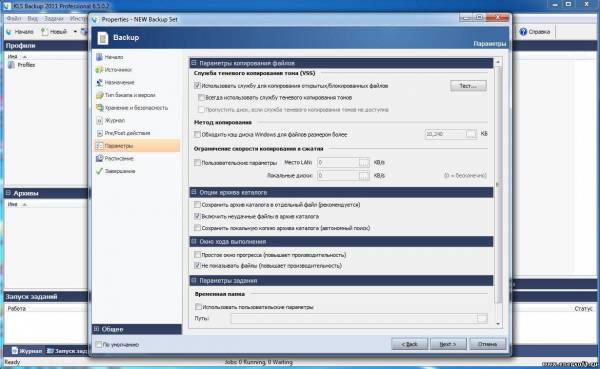
Task: Click the Завершение green checkmark icon
Action: 99,171
